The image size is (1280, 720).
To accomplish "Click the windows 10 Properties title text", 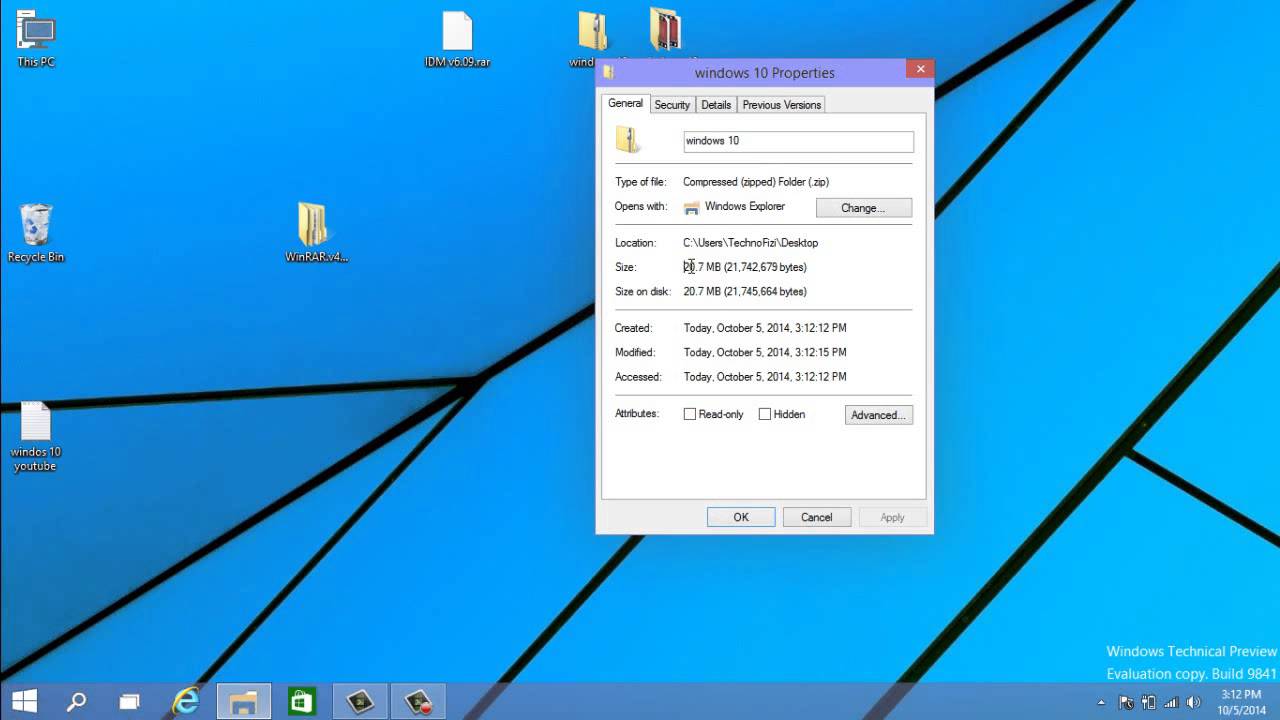I will pos(764,73).
